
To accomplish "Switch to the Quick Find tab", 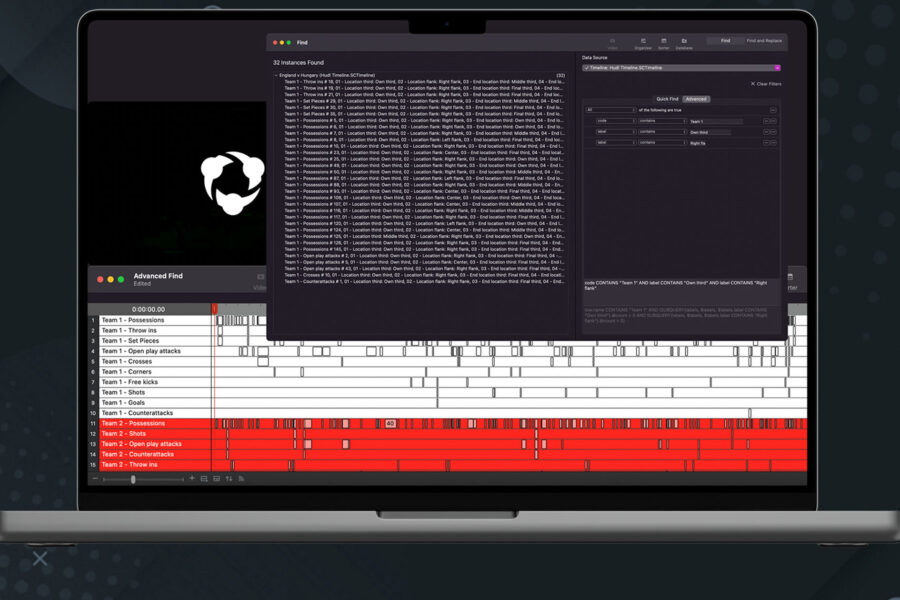I will 667,99.
